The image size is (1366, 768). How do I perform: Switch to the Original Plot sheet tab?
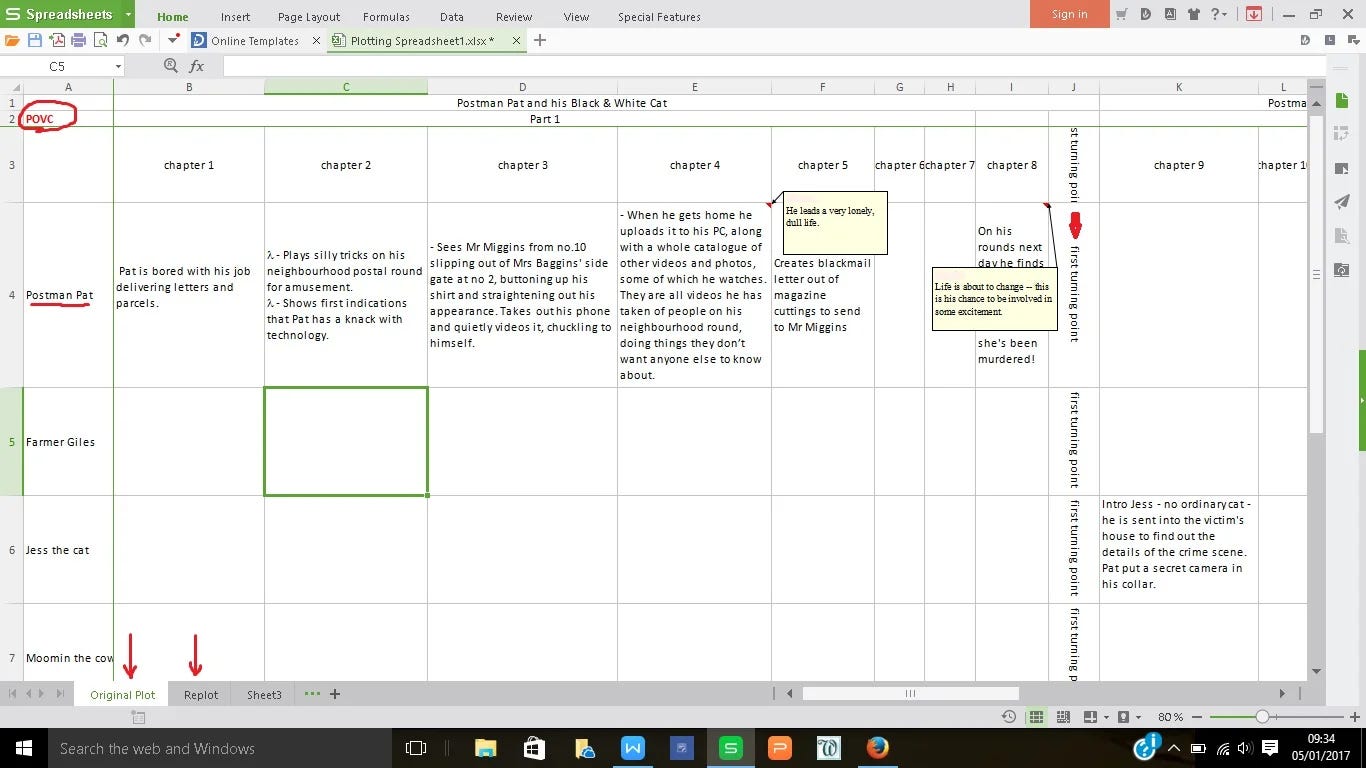pyautogui.click(x=123, y=694)
